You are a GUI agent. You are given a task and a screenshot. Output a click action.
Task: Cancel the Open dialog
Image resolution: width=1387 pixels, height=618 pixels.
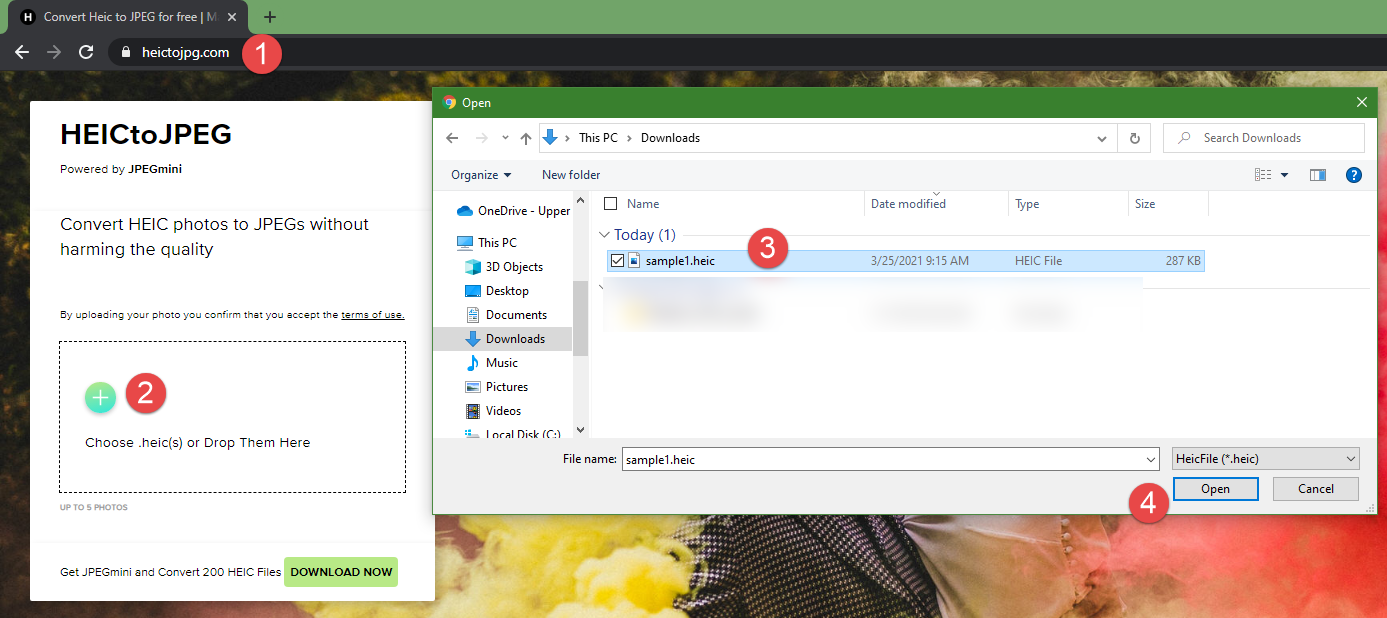coord(1316,489)
